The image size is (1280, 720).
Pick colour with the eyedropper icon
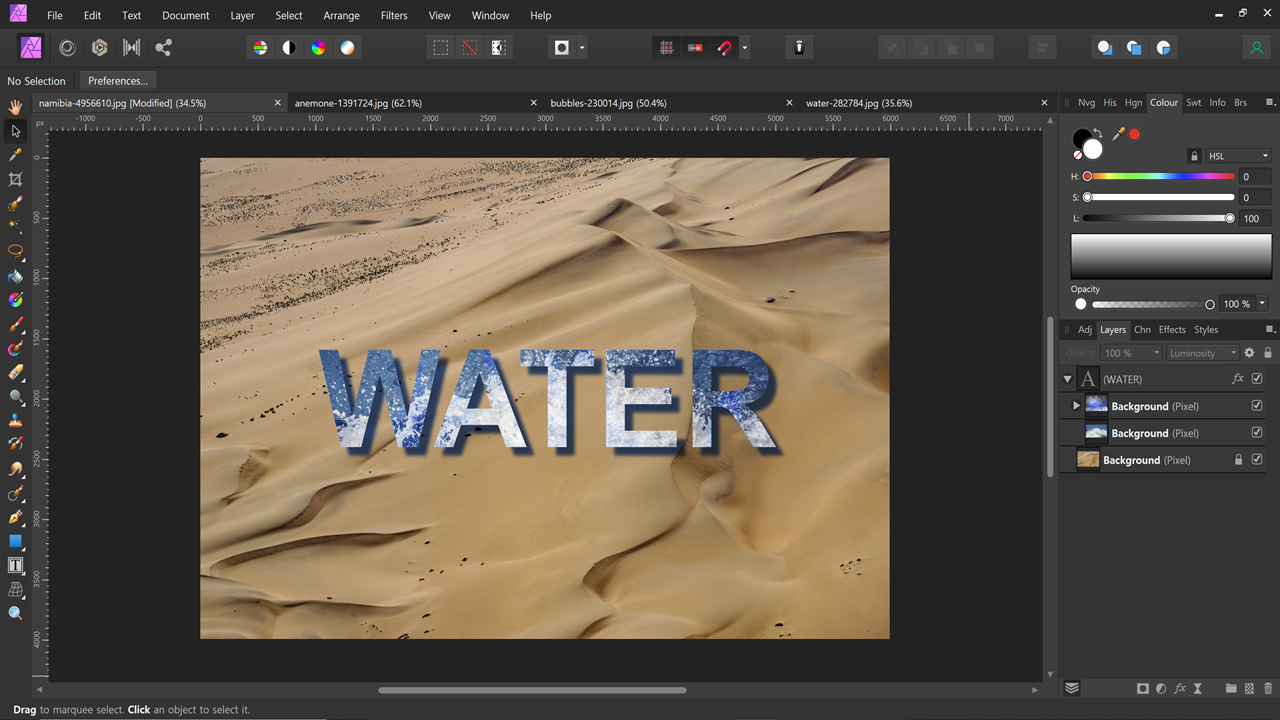[1118, 134]
